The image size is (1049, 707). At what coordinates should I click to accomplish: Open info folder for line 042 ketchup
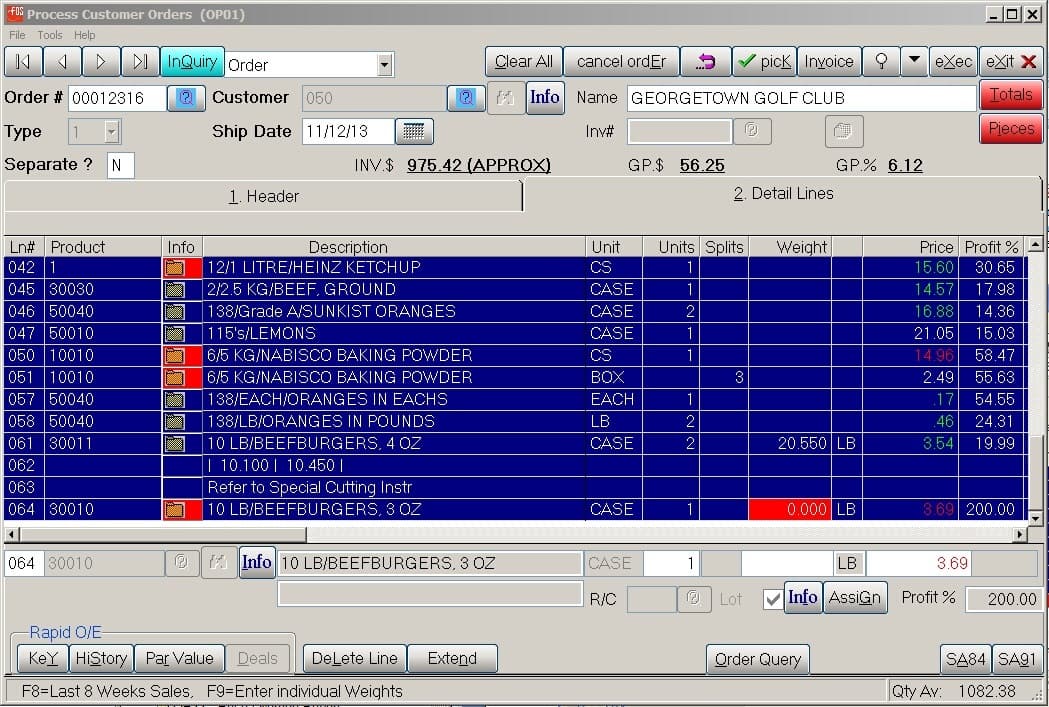(x=175, y=268)
